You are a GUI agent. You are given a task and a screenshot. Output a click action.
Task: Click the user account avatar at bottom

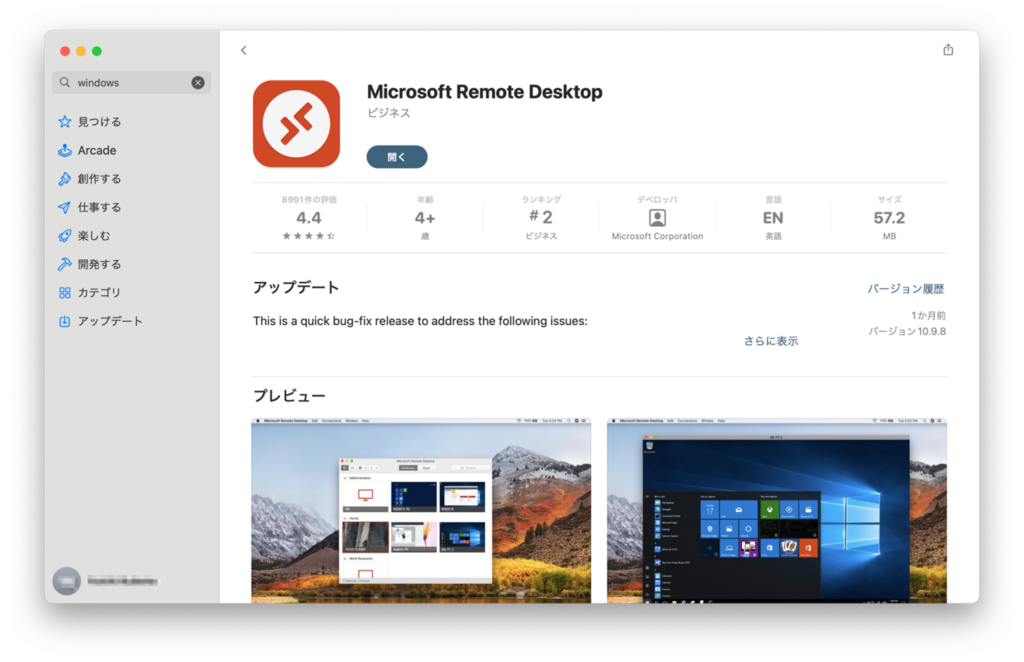(x=66, y=580)
